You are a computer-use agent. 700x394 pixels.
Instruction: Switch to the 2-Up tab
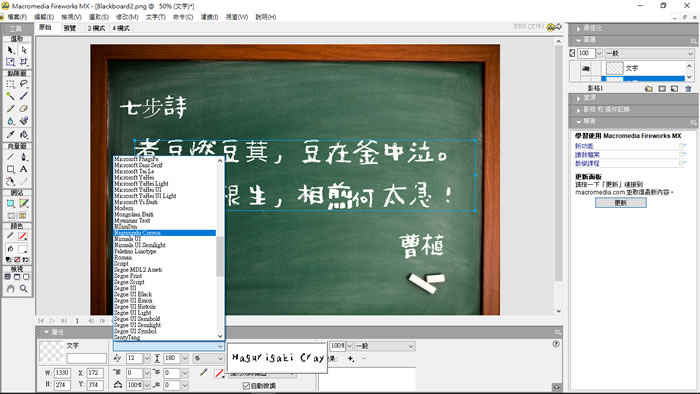tap(96, 28)
